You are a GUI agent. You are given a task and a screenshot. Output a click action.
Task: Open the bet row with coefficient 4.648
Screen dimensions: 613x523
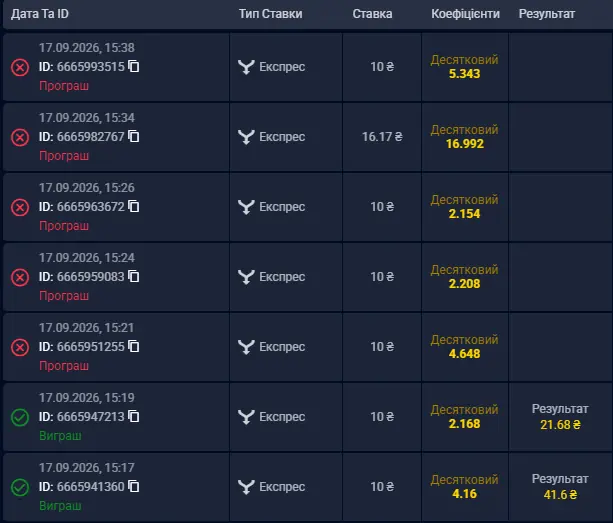click(307, 347)
